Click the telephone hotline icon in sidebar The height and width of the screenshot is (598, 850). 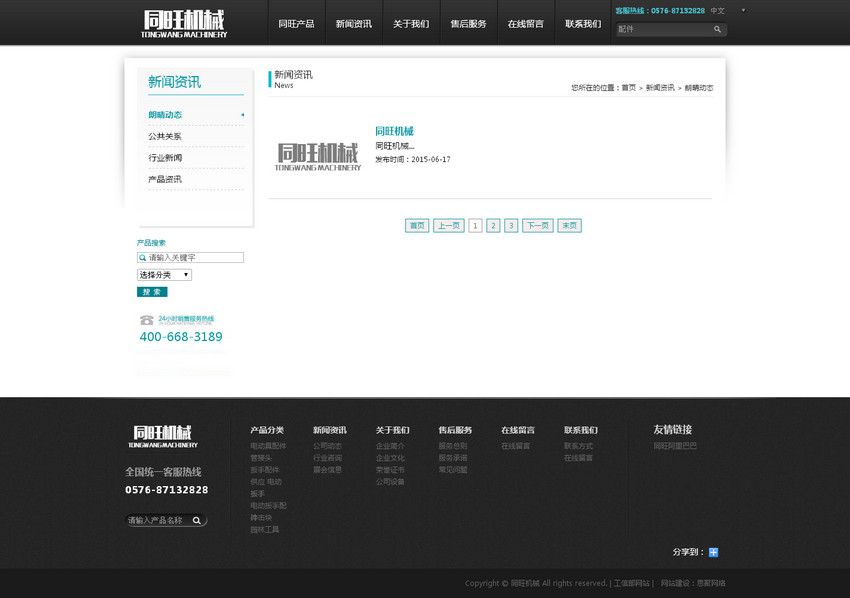click(x=147, y=320)
